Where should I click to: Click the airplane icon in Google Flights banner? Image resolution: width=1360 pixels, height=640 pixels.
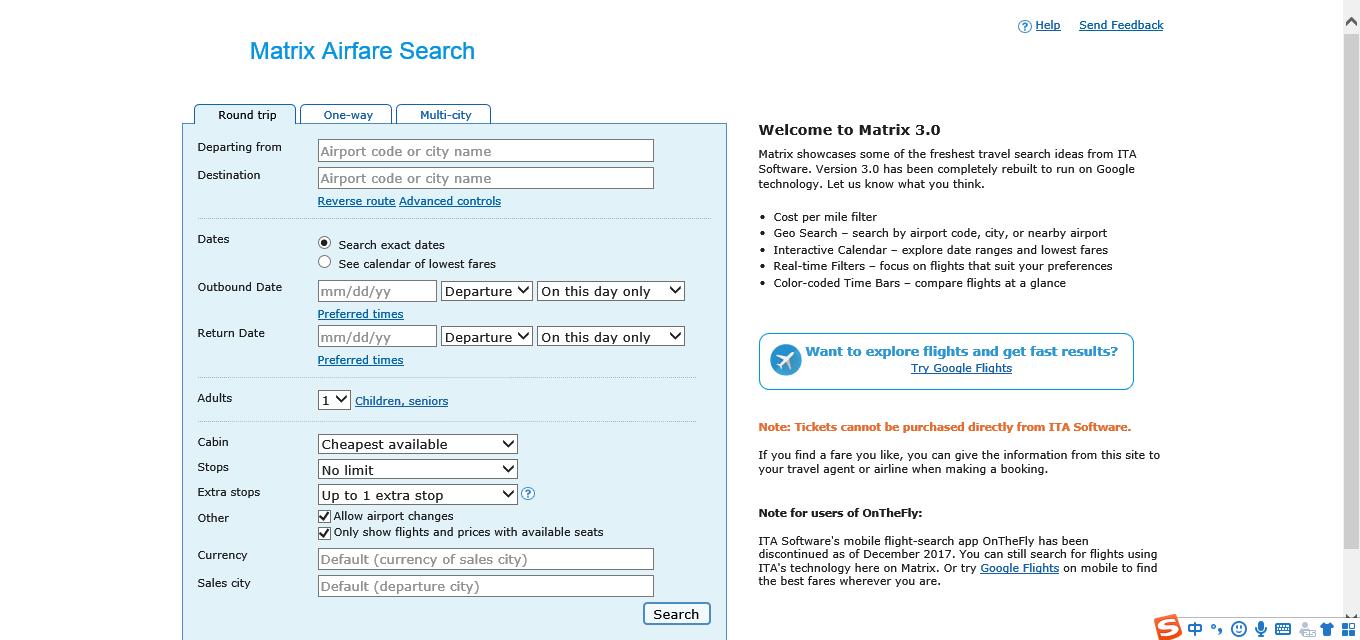tap(786, 359)
